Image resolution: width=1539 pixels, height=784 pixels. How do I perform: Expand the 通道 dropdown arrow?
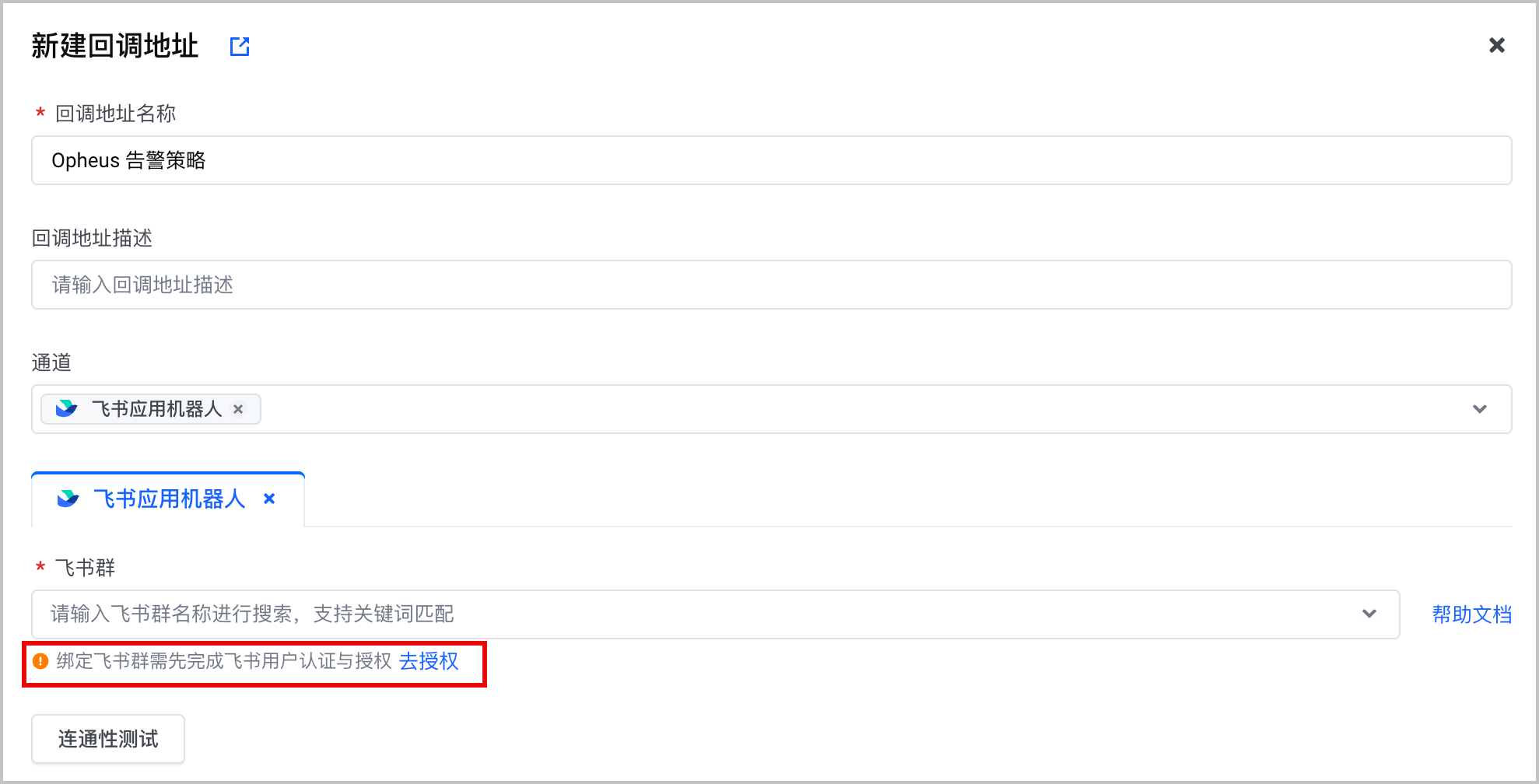(1479, 409)
